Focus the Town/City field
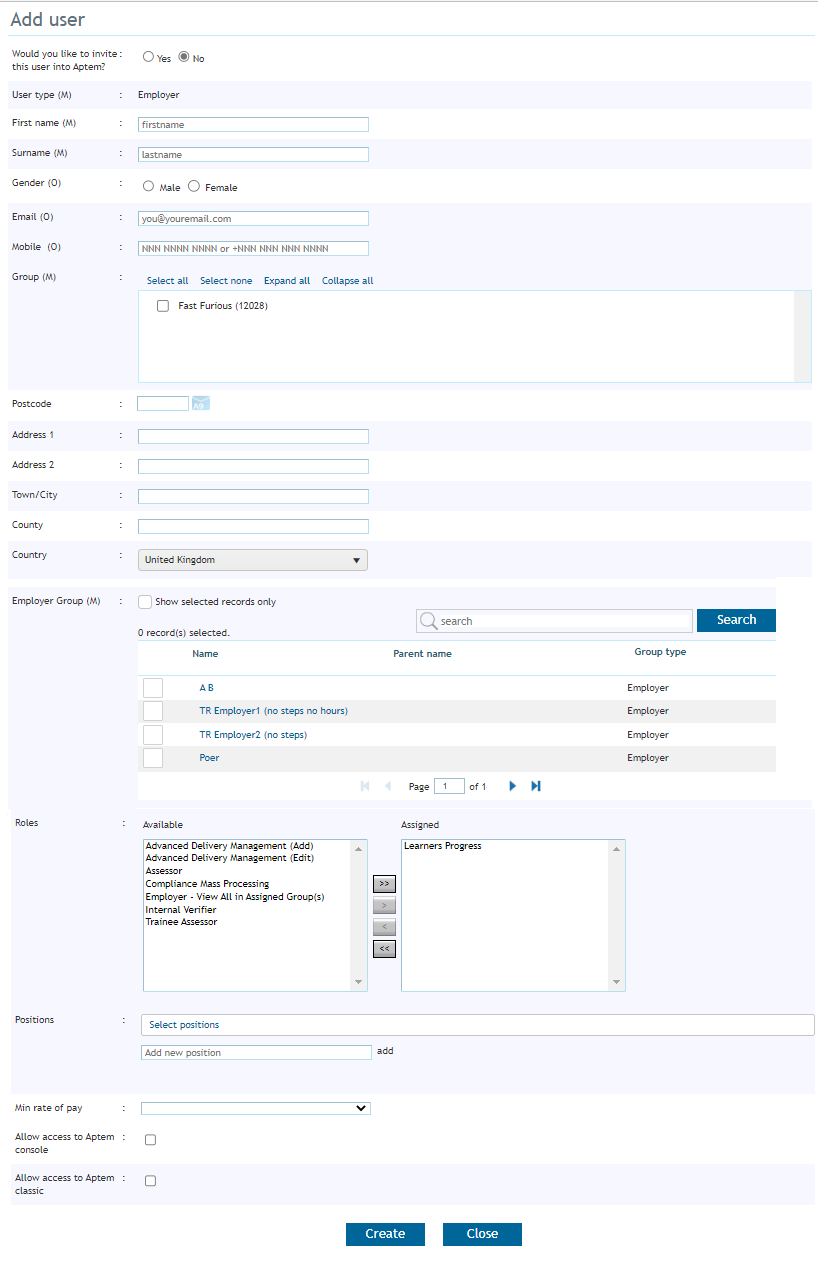 (253, 496)
